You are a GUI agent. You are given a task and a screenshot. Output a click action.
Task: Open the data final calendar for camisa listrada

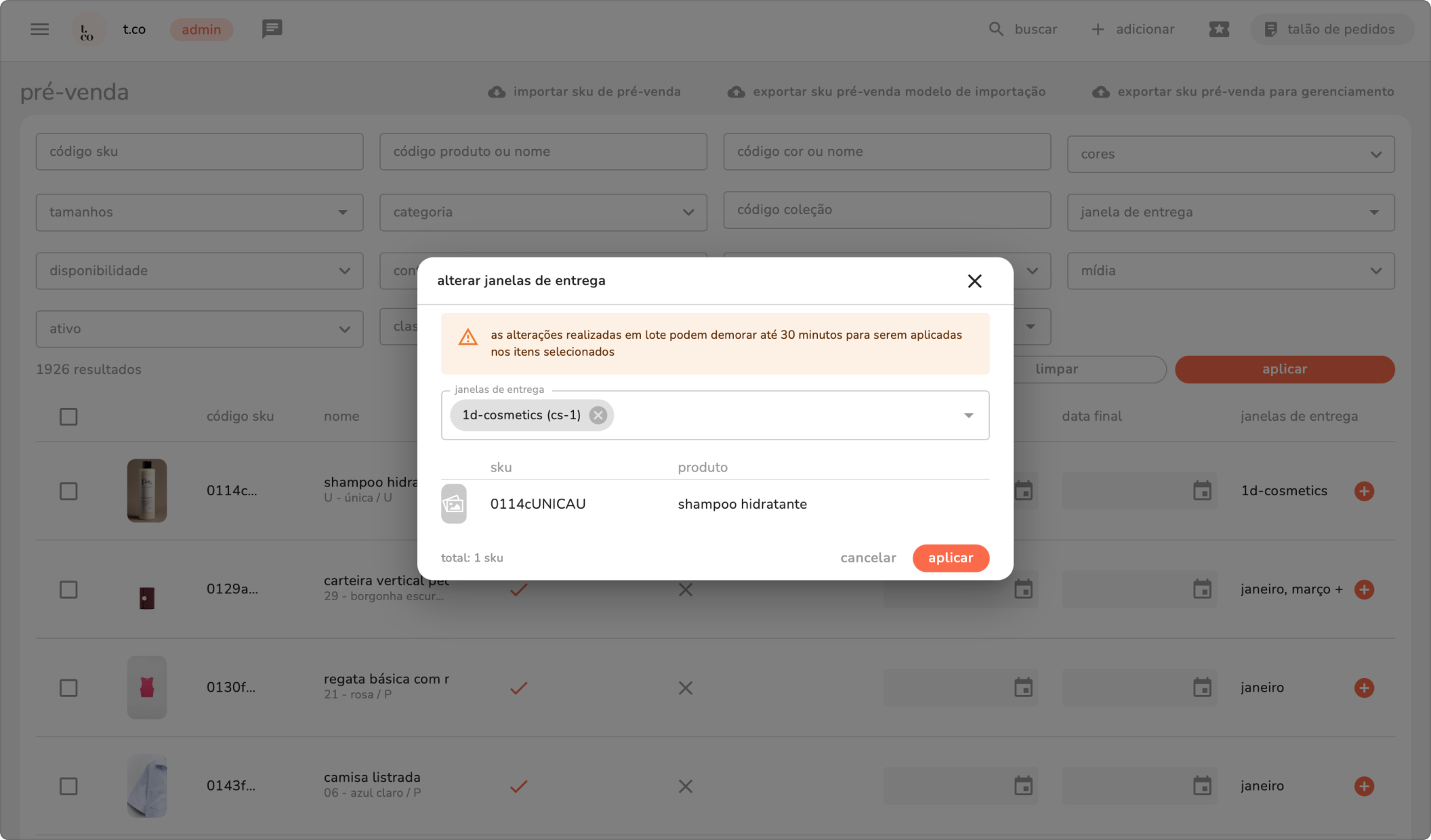click(1202, 786)
